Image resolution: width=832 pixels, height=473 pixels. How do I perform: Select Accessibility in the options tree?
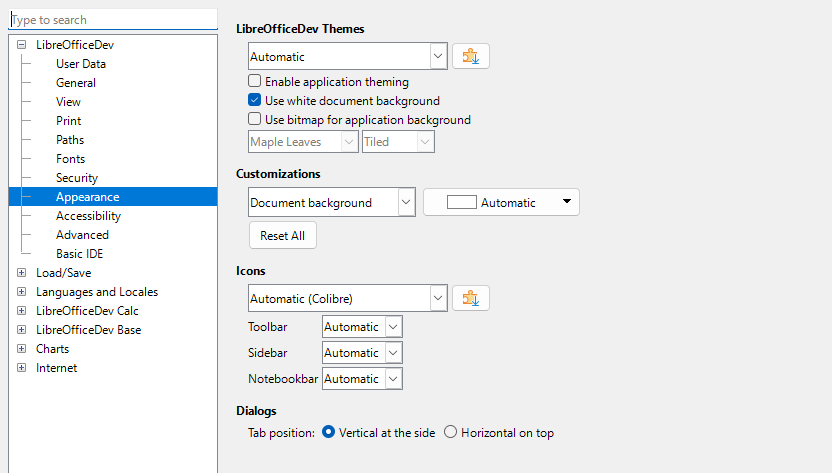tap(89, 216)
